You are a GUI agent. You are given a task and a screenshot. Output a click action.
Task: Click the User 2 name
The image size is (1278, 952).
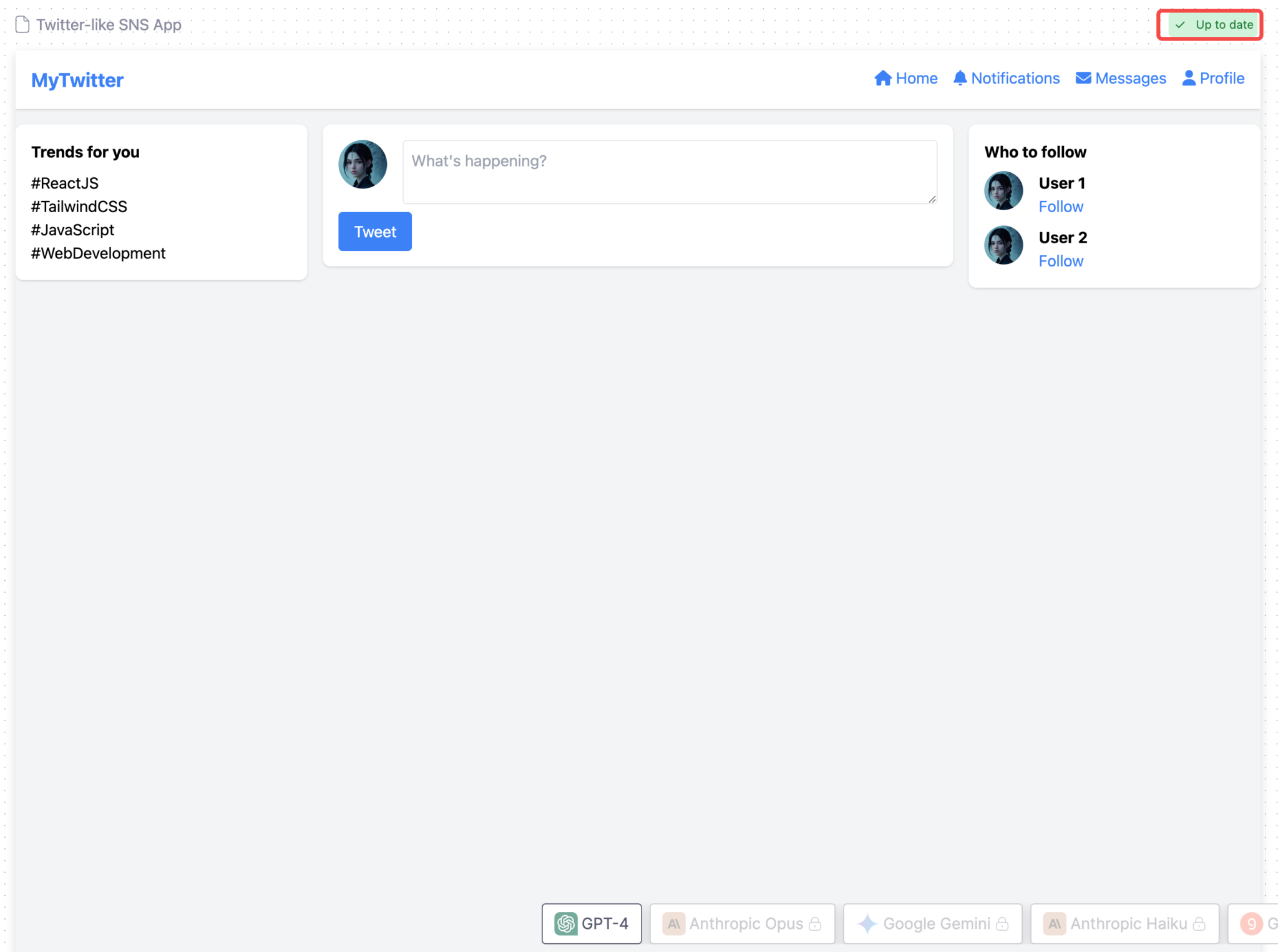pos(1063,238)
